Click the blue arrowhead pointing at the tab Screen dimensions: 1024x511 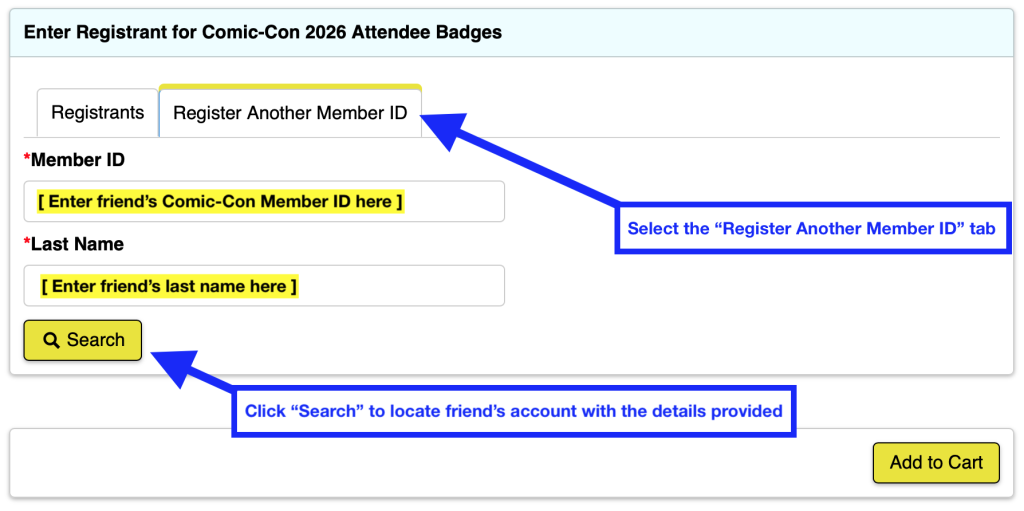[x=446, y=127]
